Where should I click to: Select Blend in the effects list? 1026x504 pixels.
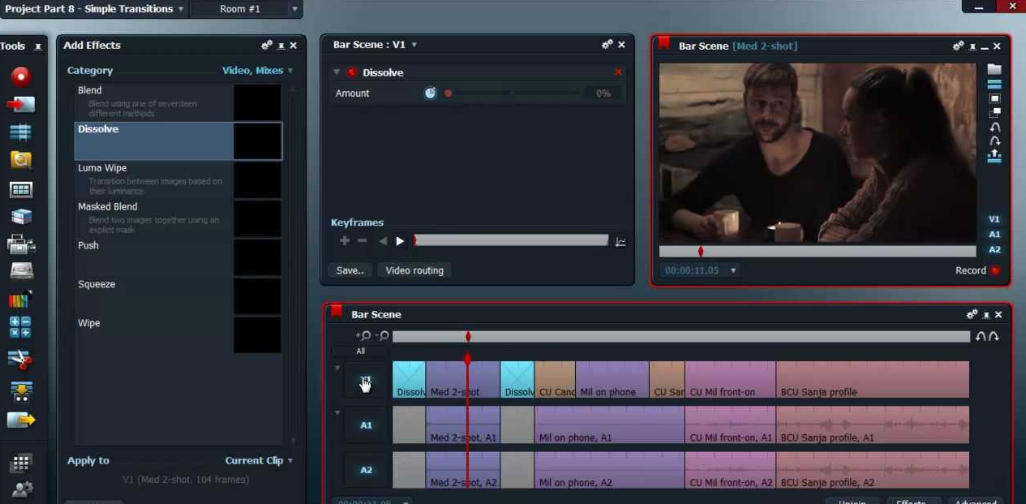coord(178,101)
